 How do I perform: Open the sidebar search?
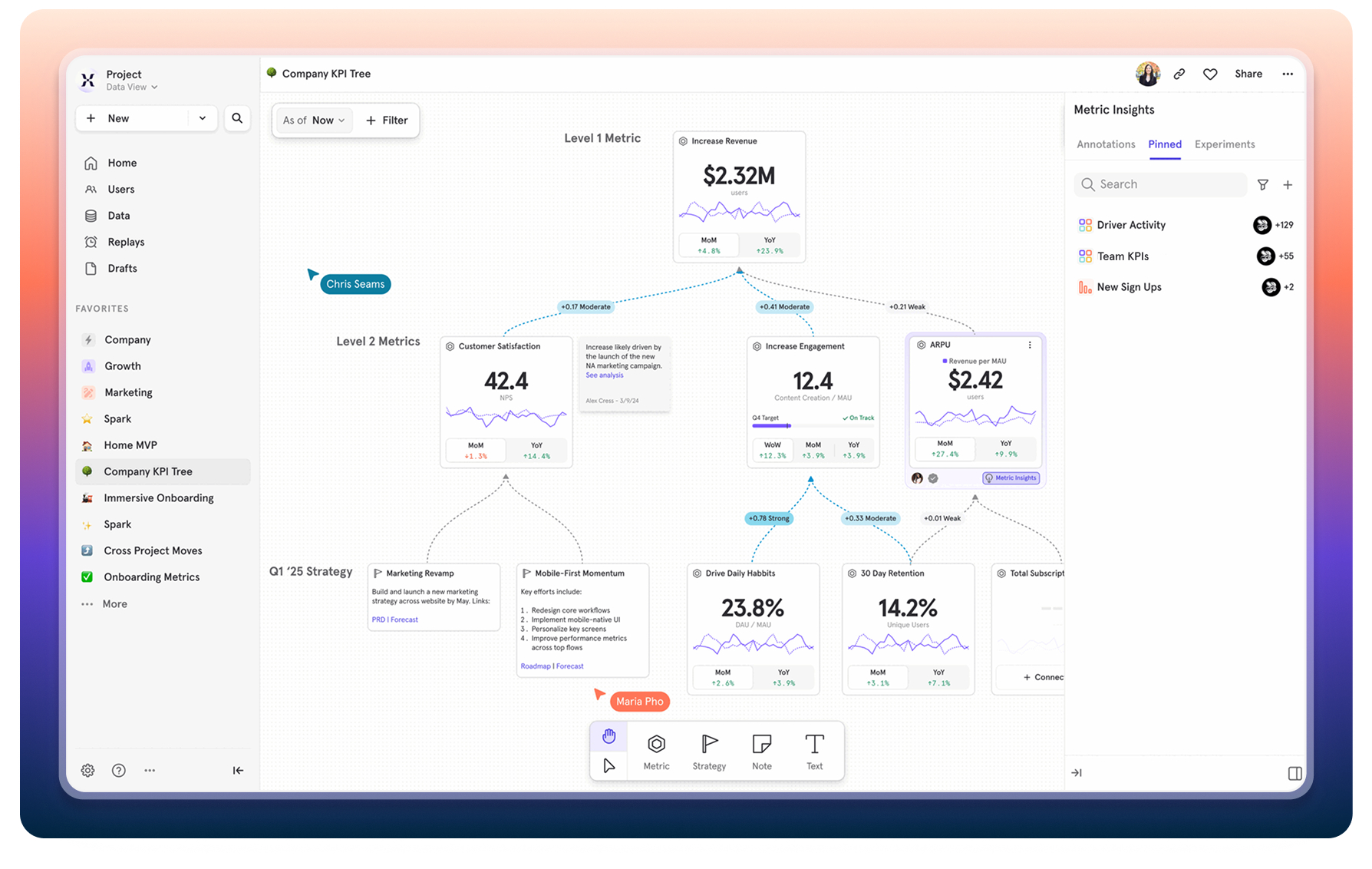tap(237, 118)
